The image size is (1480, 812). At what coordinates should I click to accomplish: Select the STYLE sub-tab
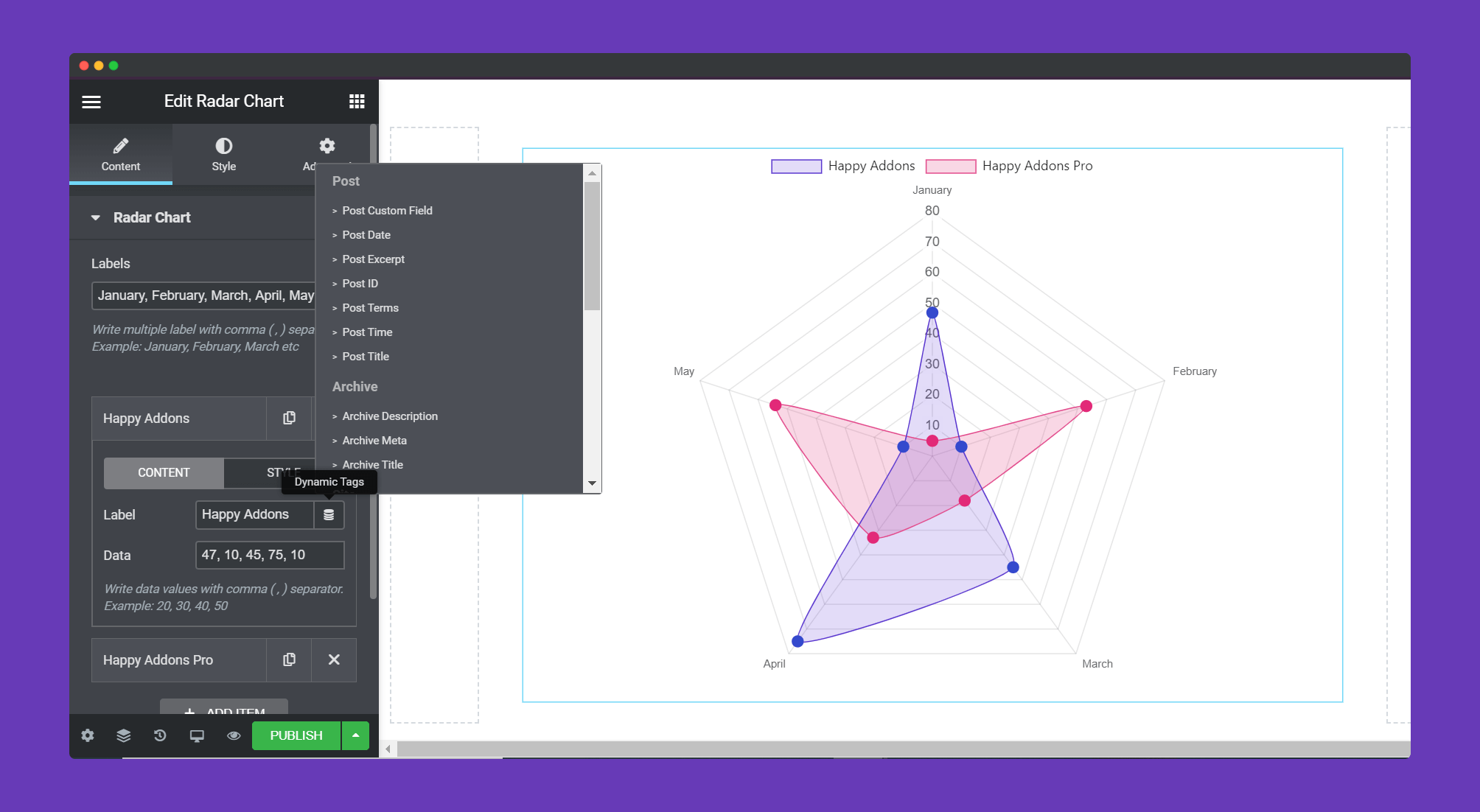[x=283, y=472]
